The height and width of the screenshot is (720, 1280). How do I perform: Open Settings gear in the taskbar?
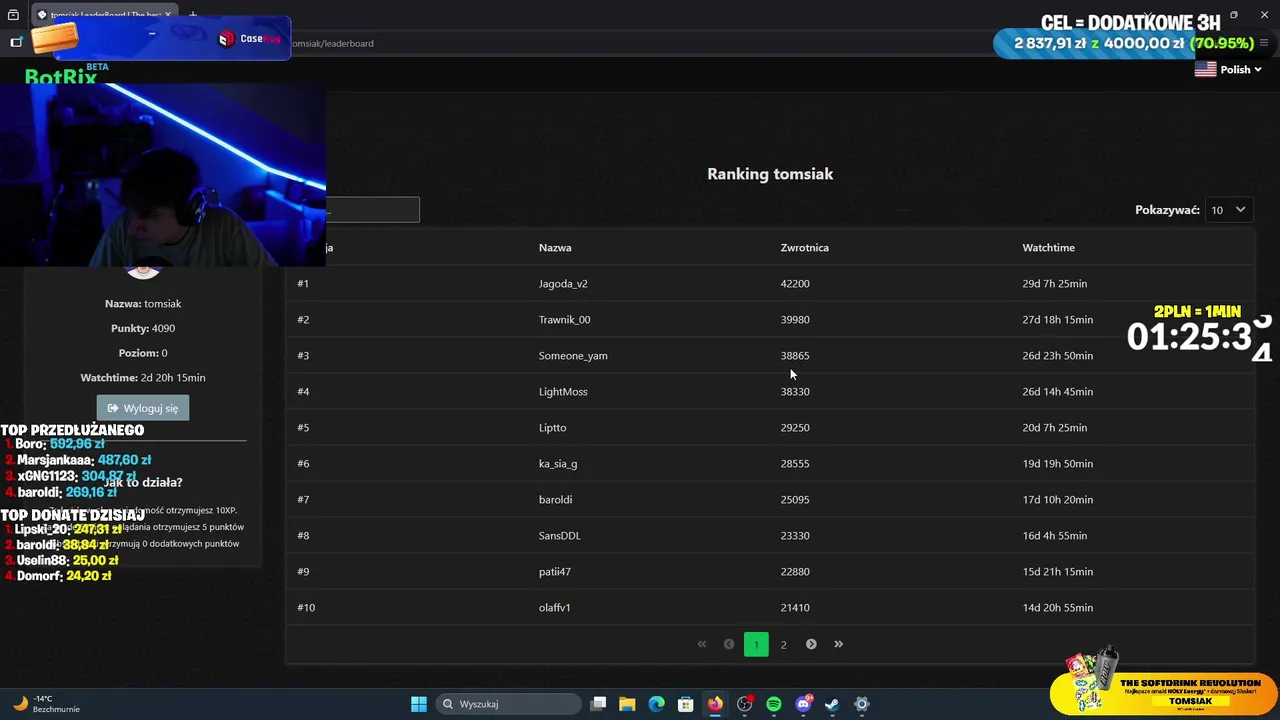coord(861,704)
